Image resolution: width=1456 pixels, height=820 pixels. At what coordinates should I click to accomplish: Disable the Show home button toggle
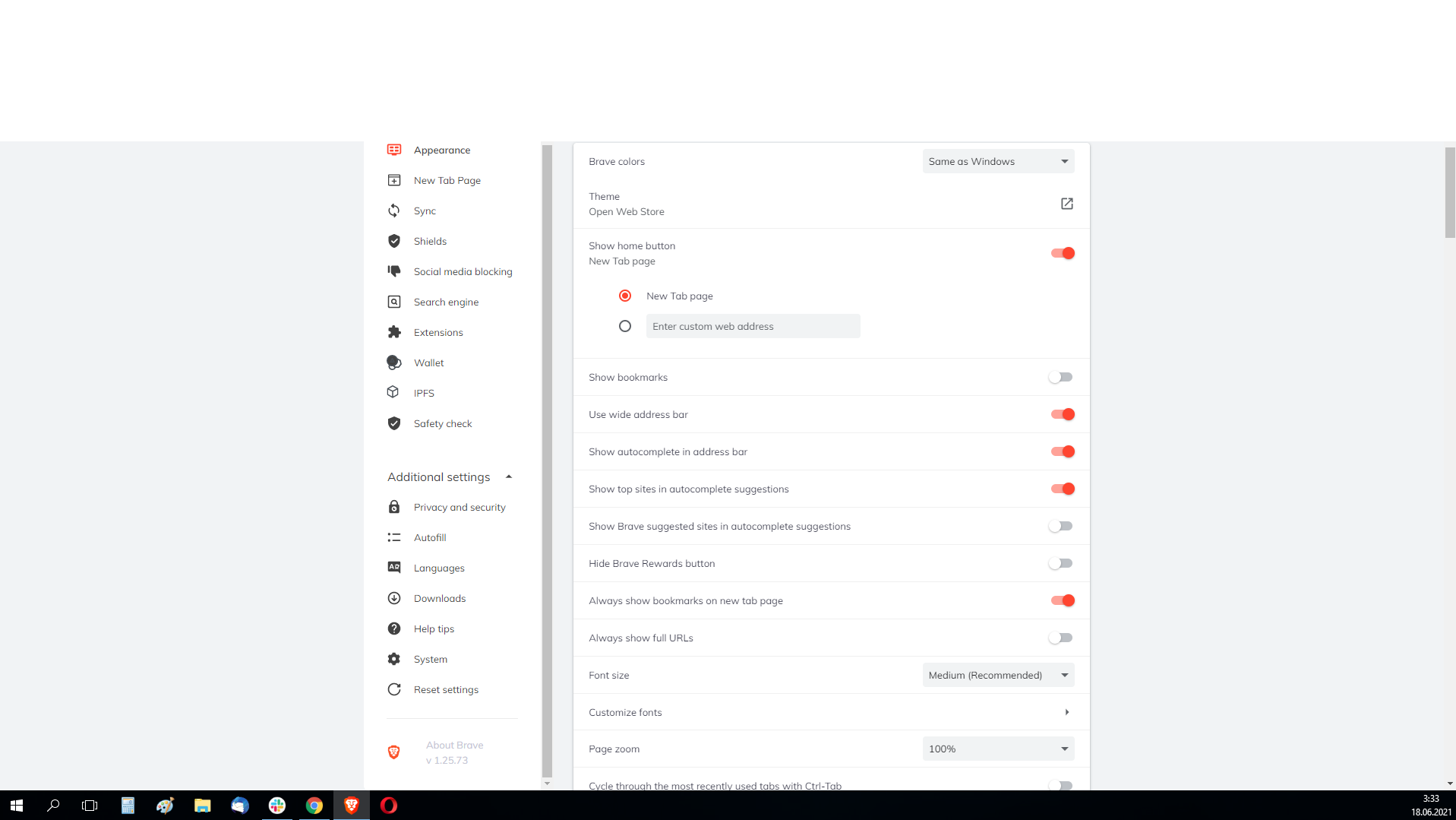(x=1062, y=253)
